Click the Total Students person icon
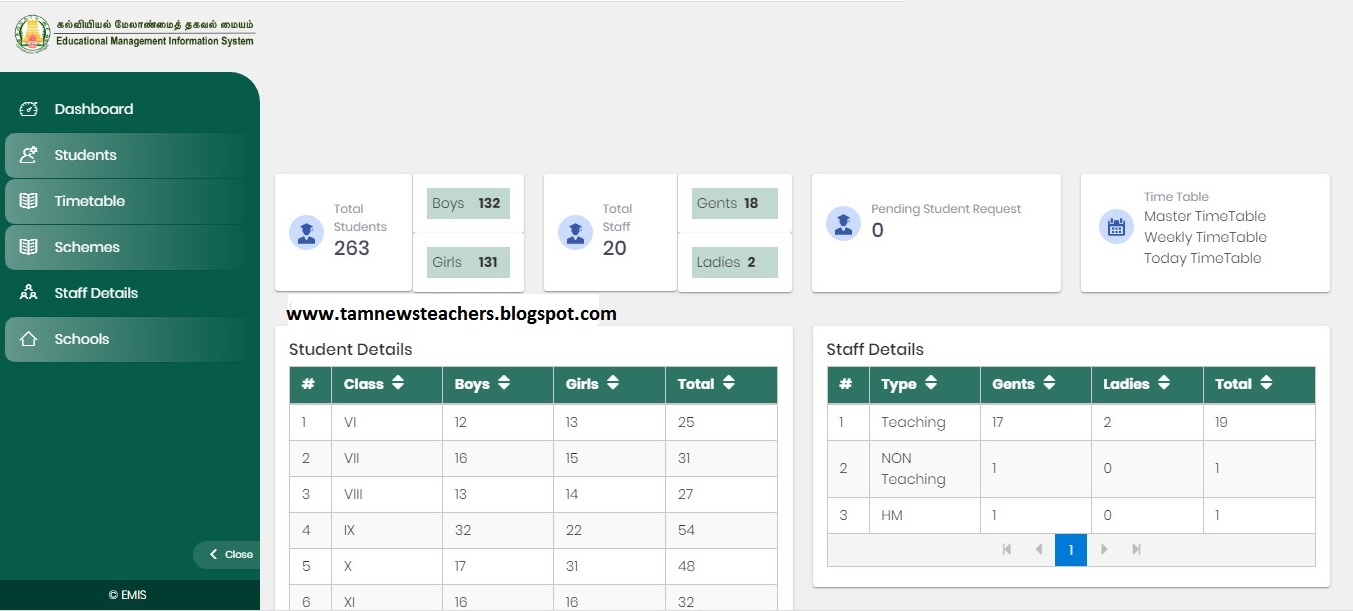 pyautogui.click(x=306, y=232)
